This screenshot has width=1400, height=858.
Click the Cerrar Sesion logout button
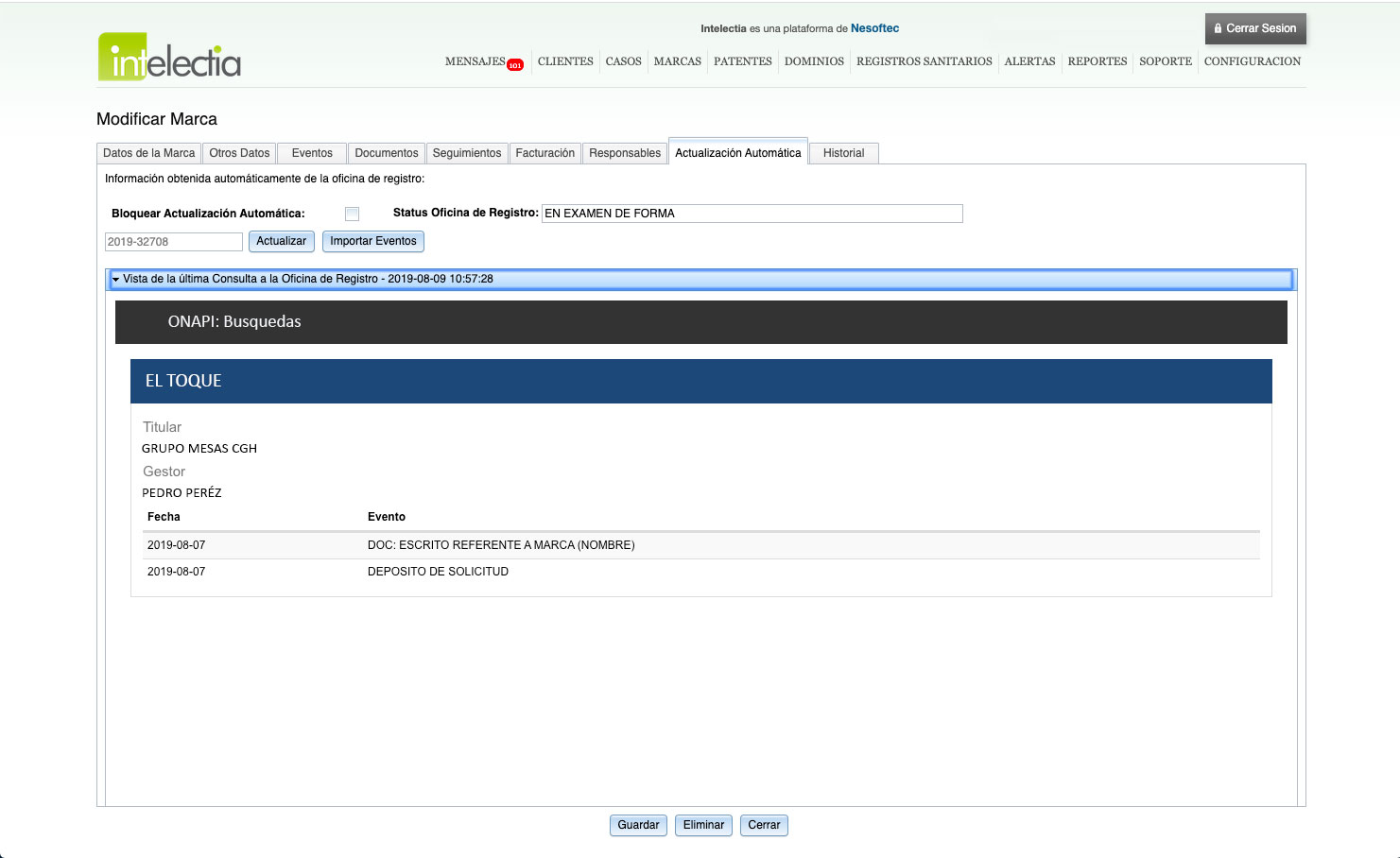click(1254, 28)
